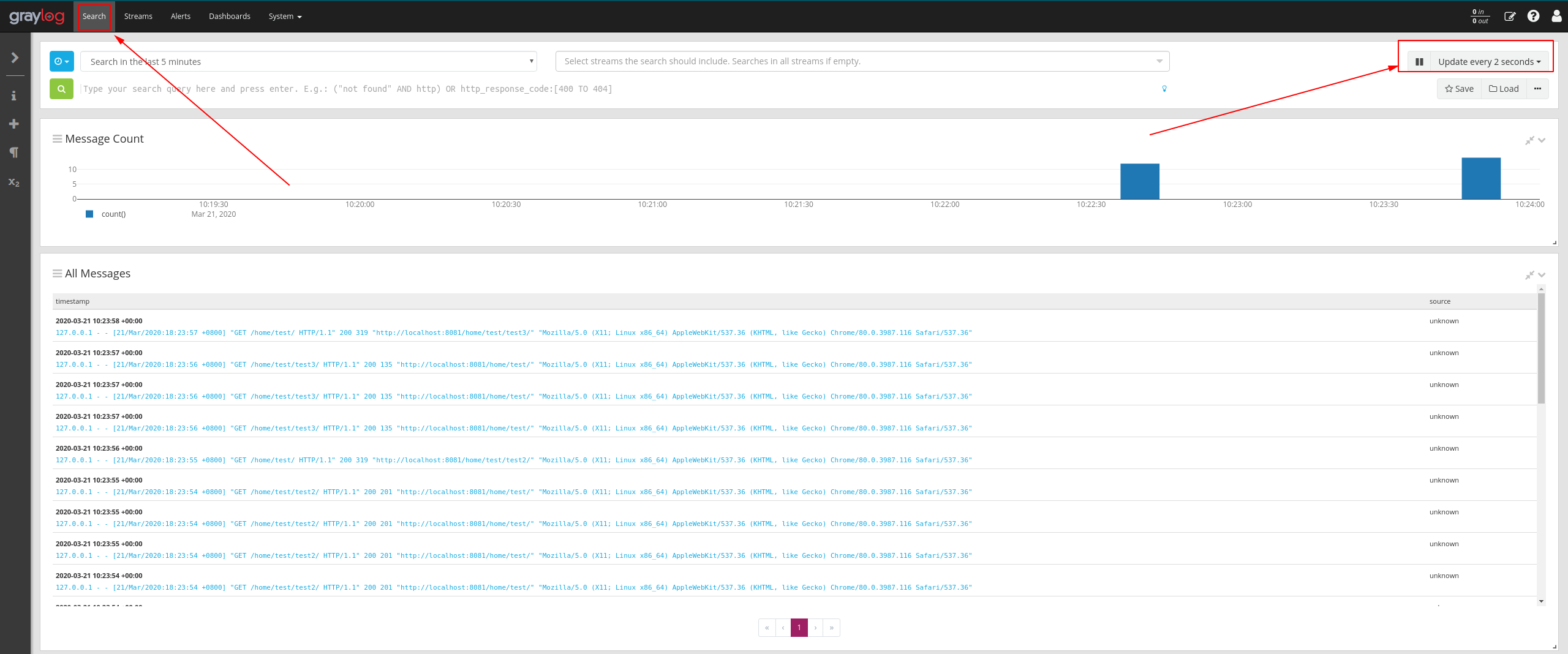Screen dimensions: 1568x654
Task: Open the time range picker icon
Action: [x=61, y=61]
